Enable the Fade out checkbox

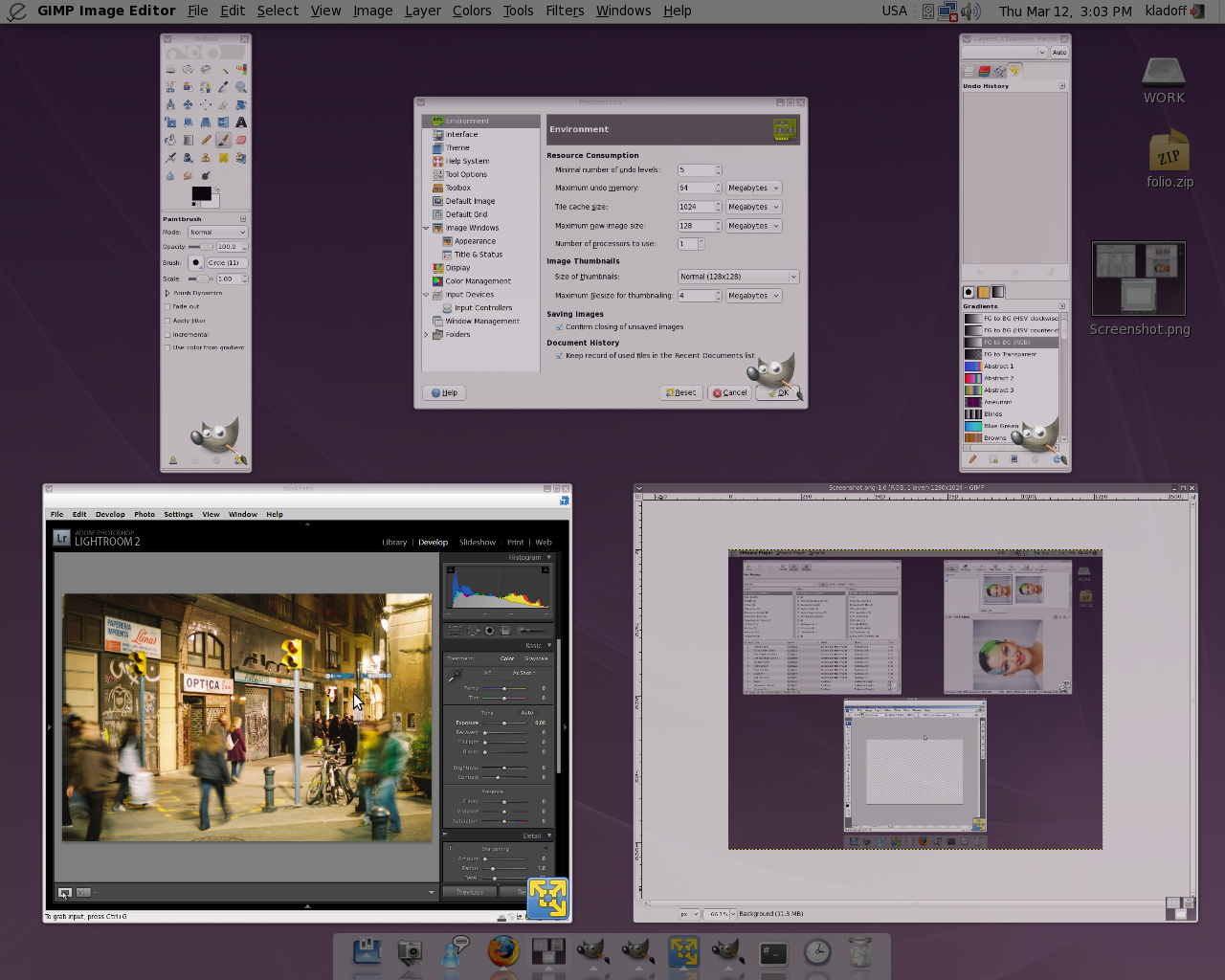pos(167,307)
